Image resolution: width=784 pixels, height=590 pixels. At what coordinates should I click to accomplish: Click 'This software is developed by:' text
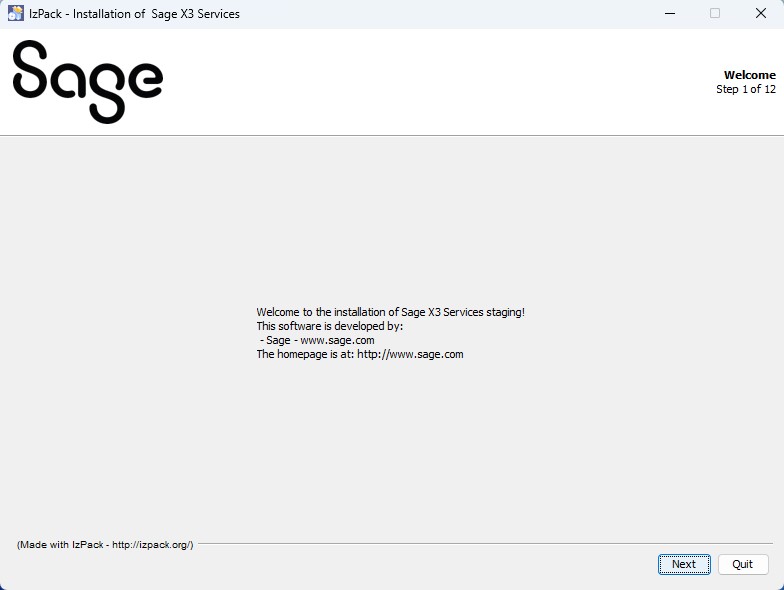pos(330,326)
